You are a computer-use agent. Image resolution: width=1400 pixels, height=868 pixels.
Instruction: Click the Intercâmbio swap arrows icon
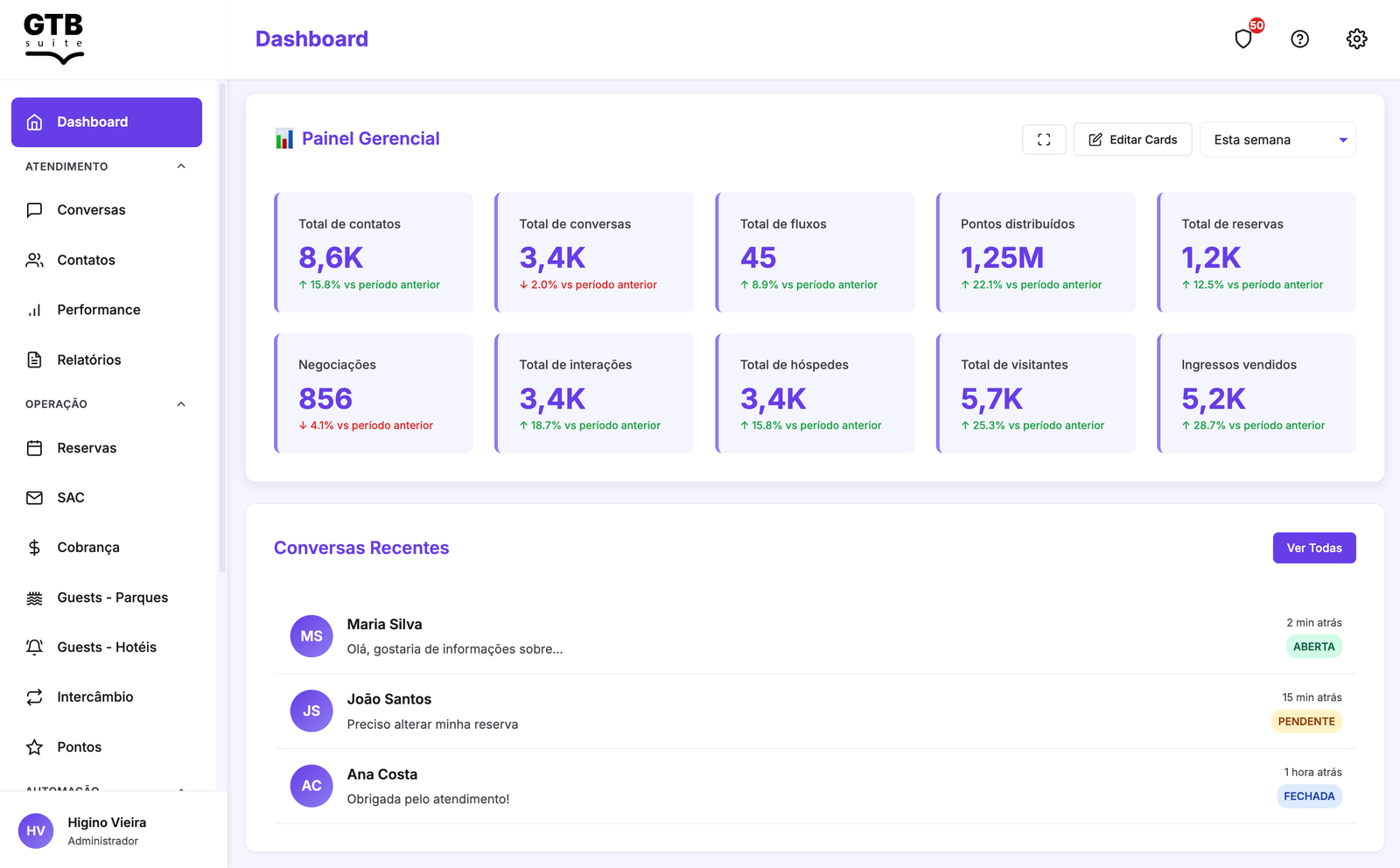pos(35,697)
